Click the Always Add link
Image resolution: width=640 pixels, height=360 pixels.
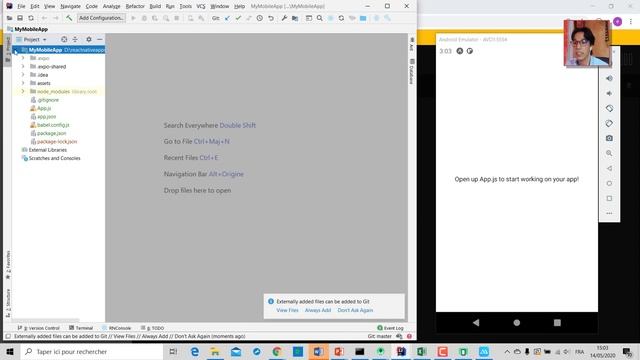(318, 310)
